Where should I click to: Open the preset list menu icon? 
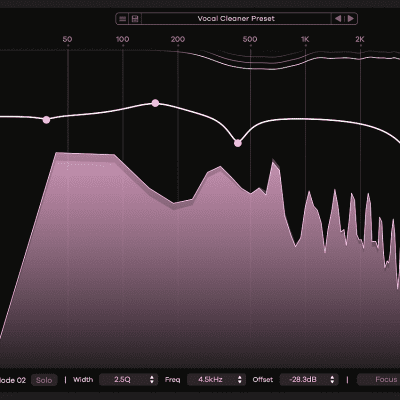point(123,19)
